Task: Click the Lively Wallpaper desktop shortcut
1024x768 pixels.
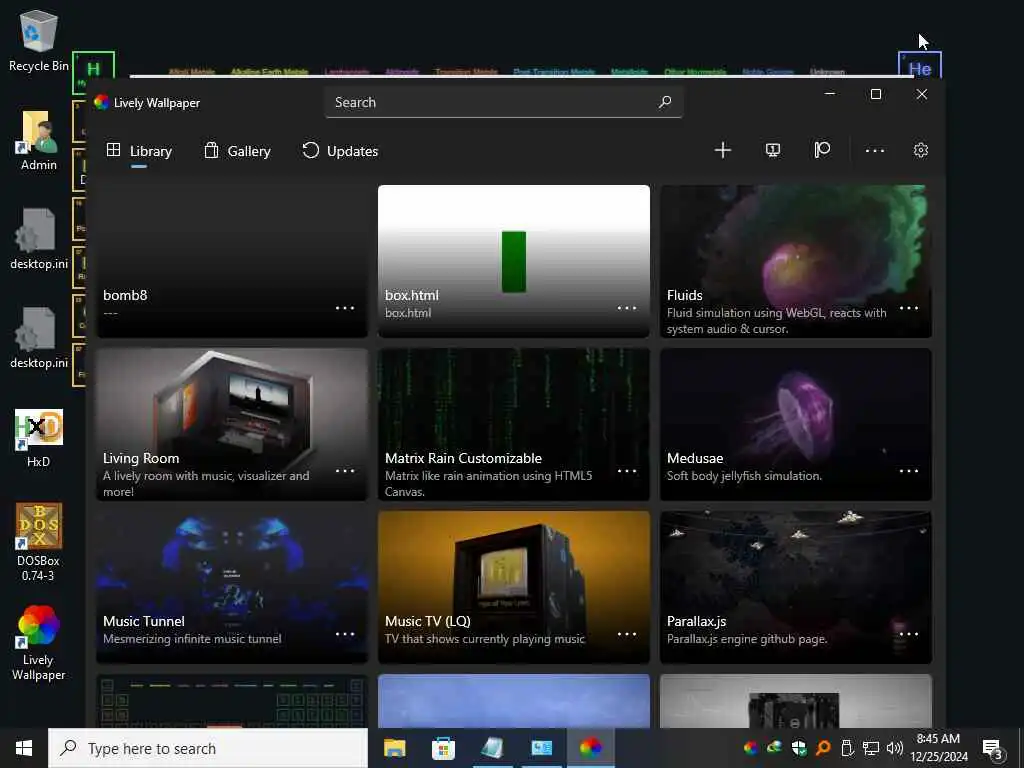Action: (39, 643)
